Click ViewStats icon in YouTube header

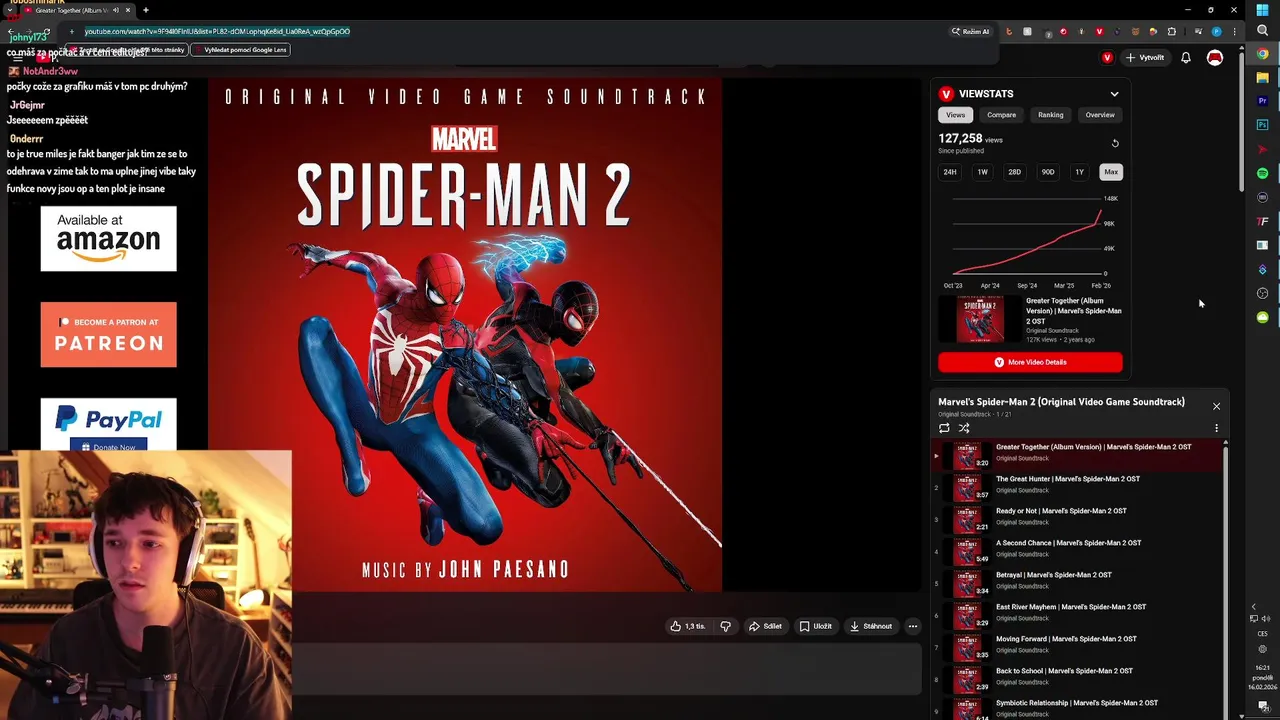click(x=1107, y=58)
